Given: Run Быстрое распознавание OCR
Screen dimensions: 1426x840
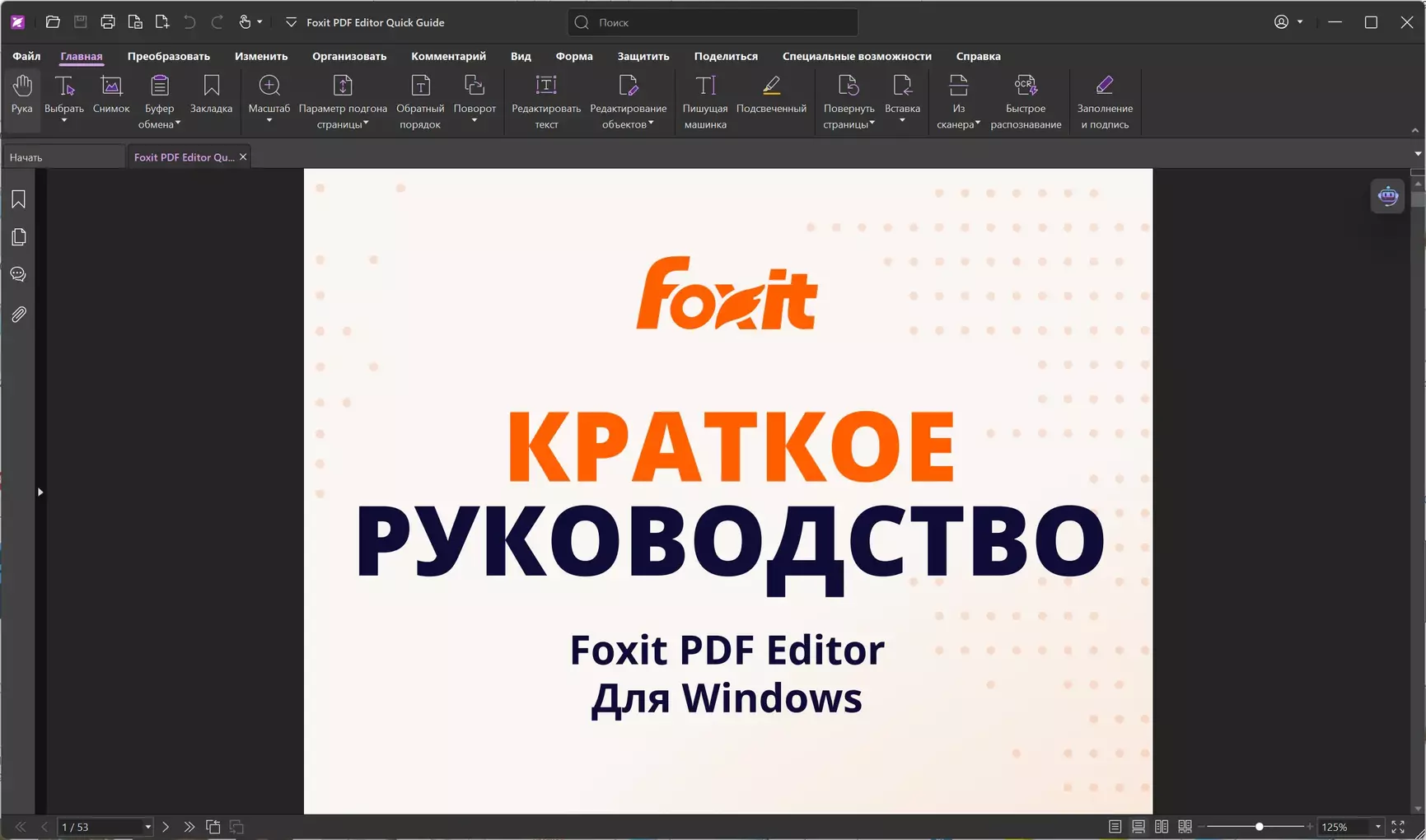Looking at the screenshot, I should point(1026,102).
